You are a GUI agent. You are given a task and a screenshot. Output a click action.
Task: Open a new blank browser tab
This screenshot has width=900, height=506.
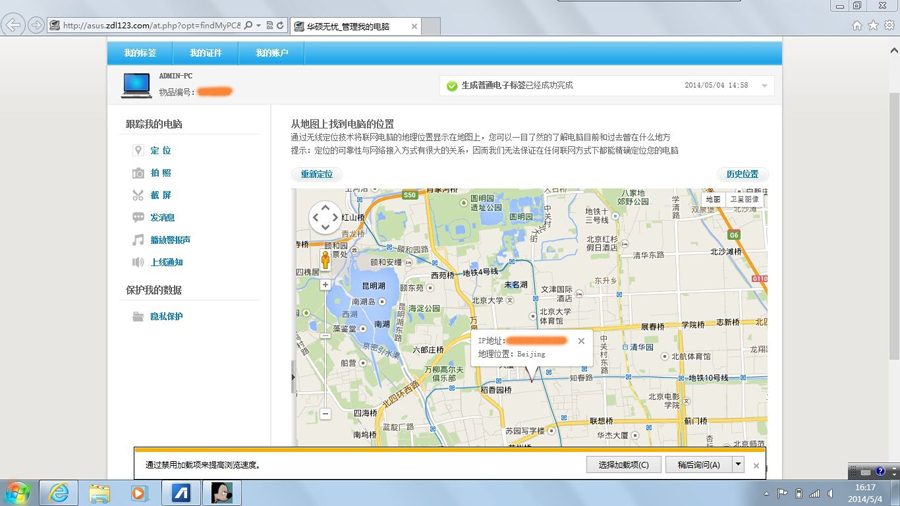coord(431,26)
